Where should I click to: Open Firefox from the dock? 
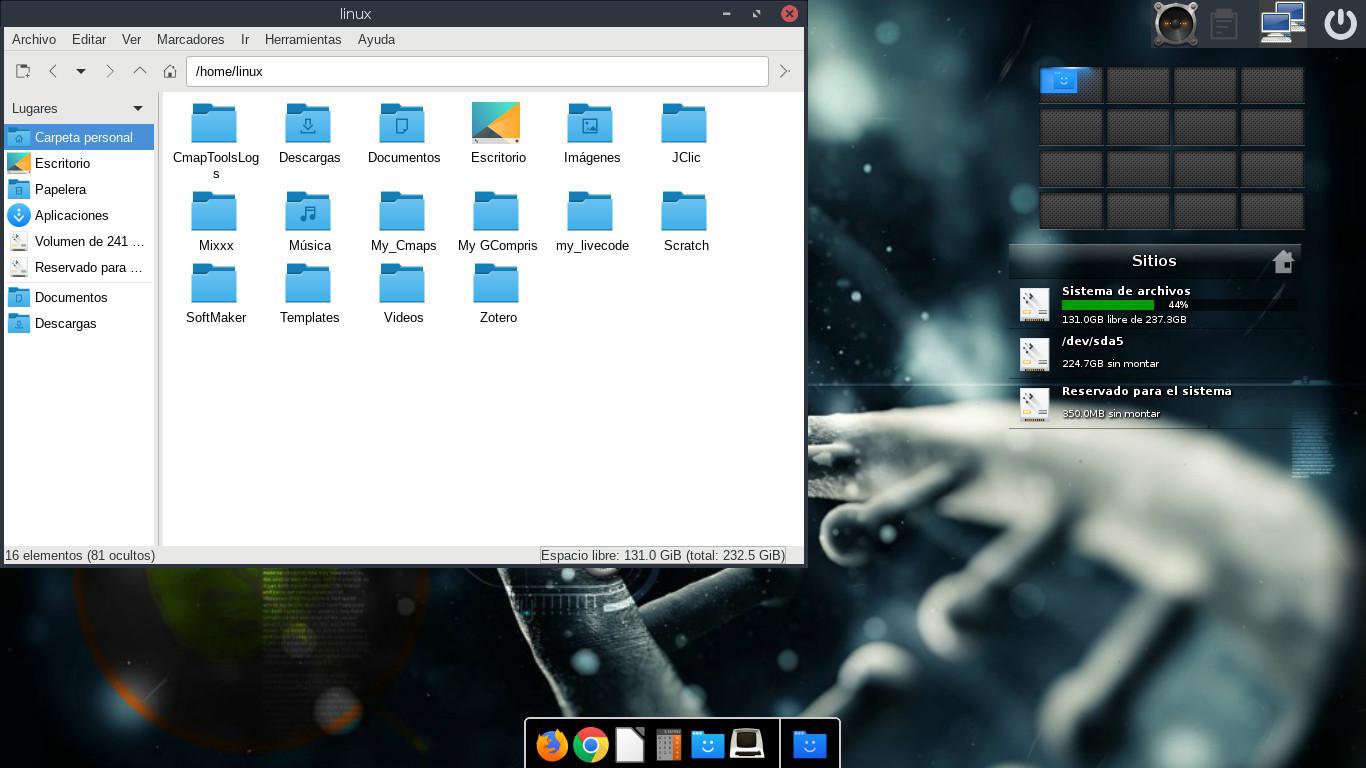pos(551,744)
